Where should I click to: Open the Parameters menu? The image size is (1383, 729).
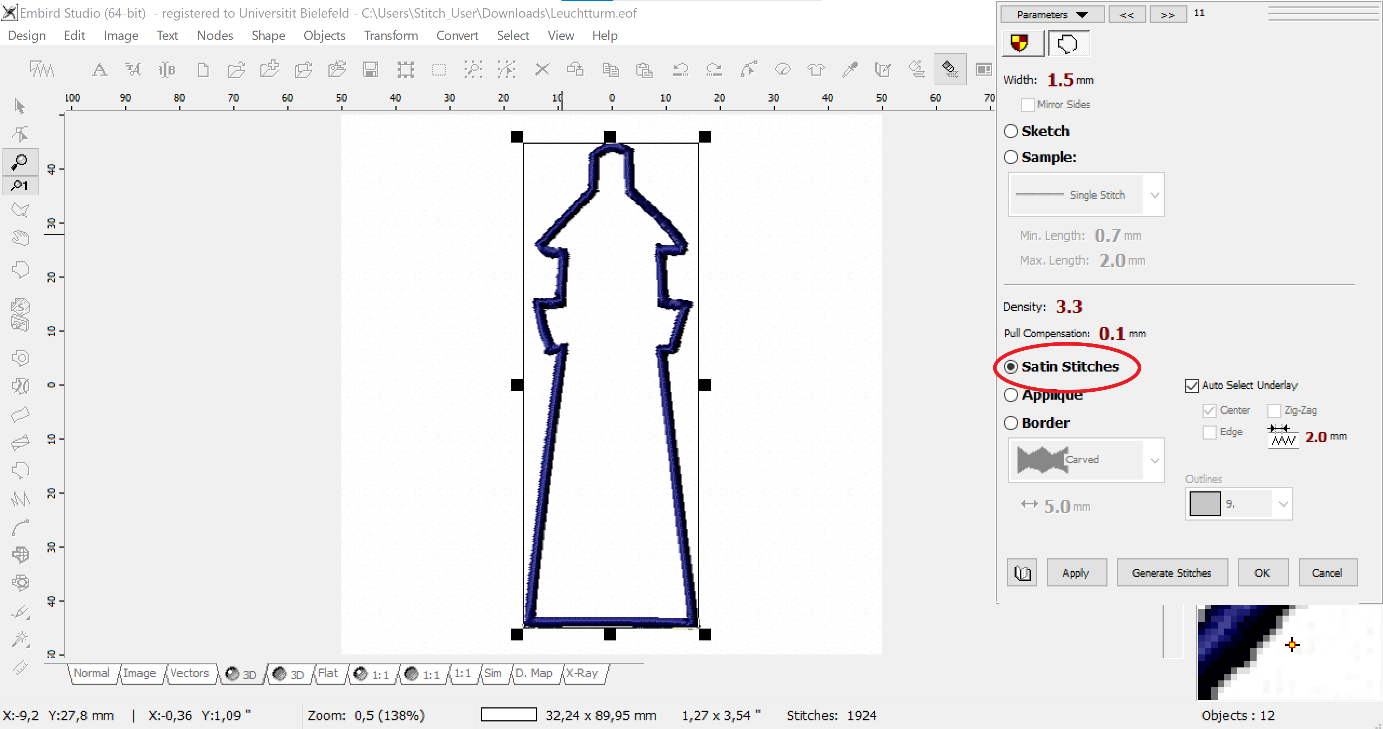[1050, 13]
